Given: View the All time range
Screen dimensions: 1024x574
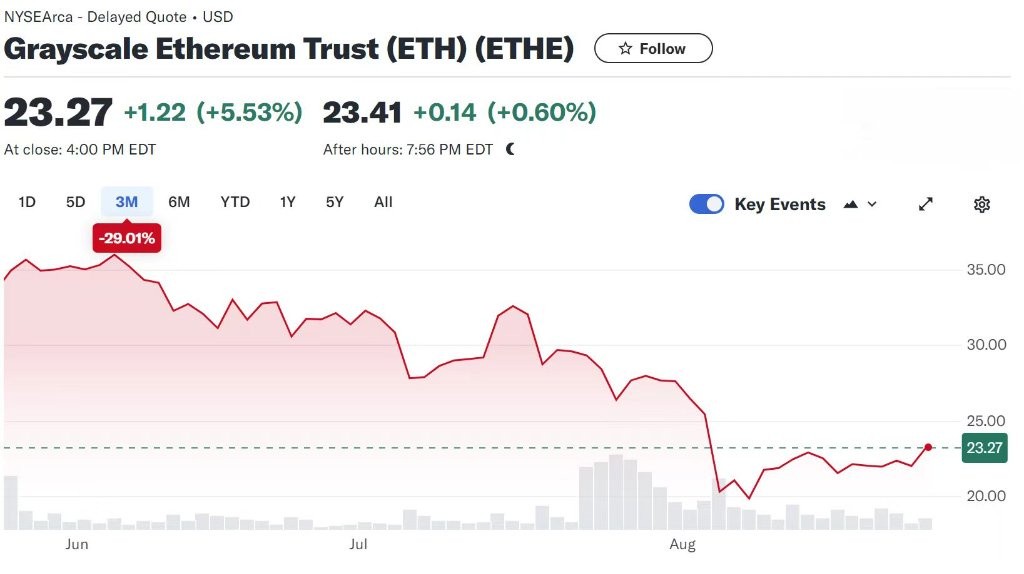Looking at the screenshot, I should pyautogui.click(x=383, y=202).
